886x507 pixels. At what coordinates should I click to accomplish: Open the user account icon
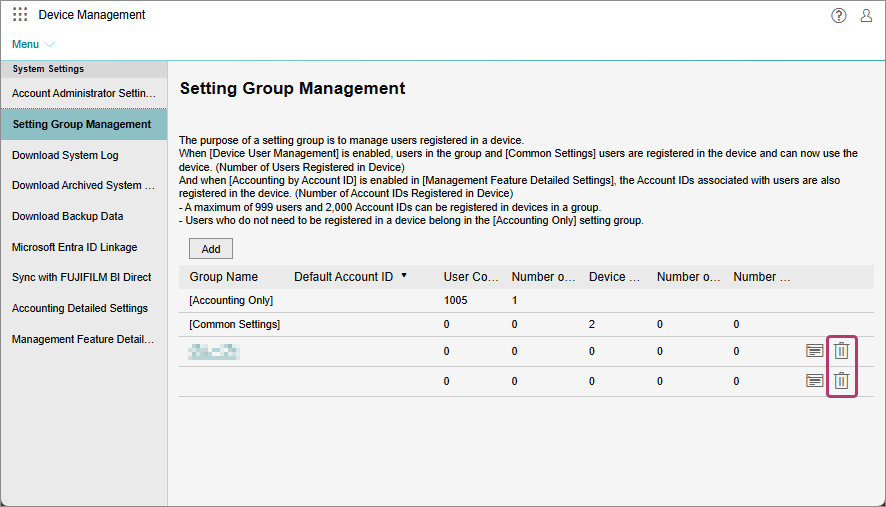pos(866,15)
